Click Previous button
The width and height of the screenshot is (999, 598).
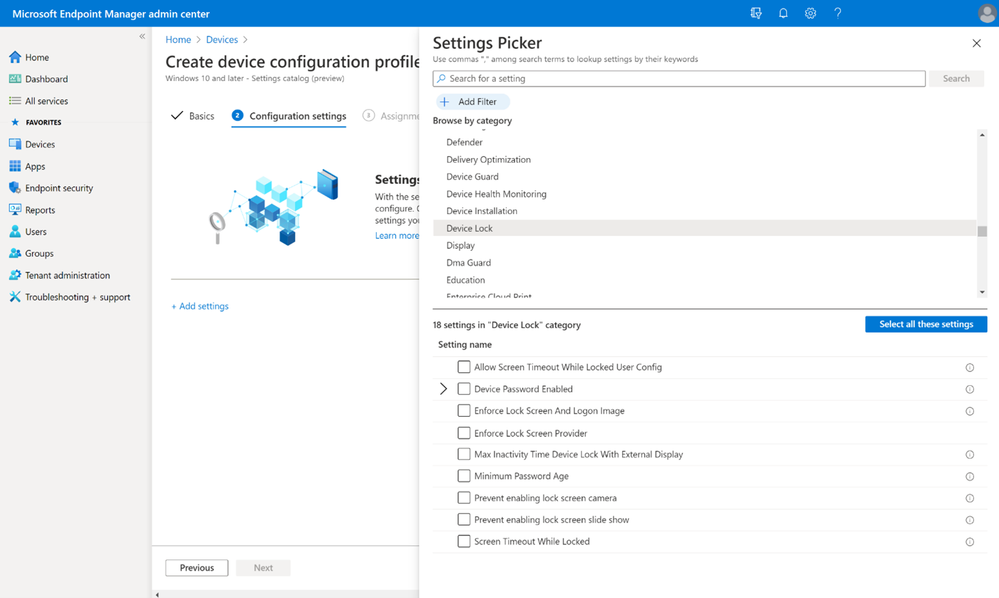coord(196,567)
